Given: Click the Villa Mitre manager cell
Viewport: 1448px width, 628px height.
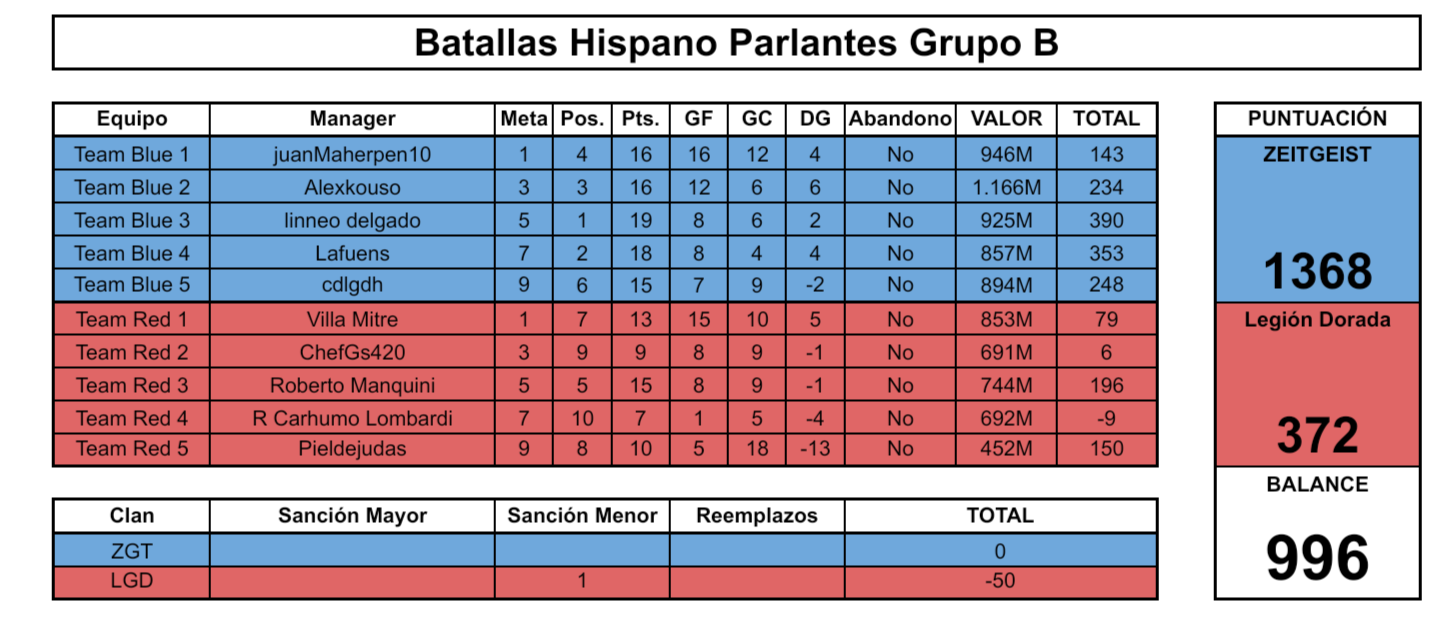Looking at the screenshot, I should (x=352, y=320).
